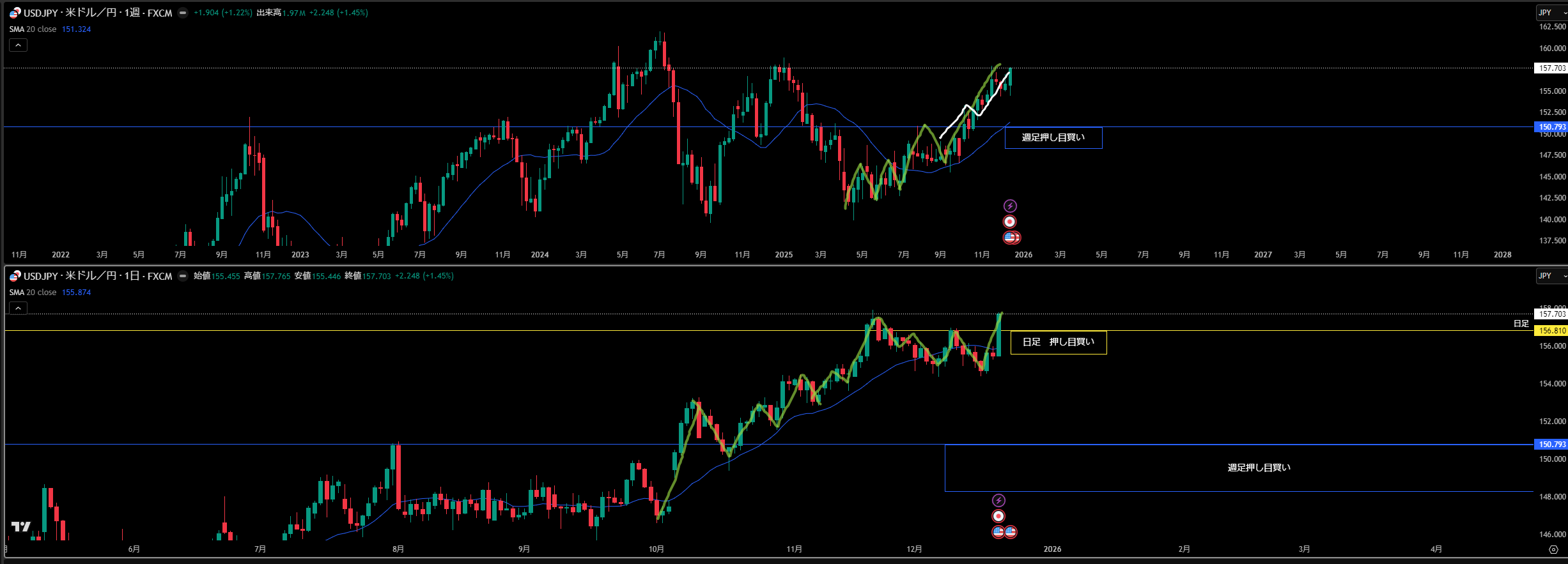Screen dimensions: 1568x564
Task: Click the Japan flag event icon on weekly chart
Action: click(1009, 222)
